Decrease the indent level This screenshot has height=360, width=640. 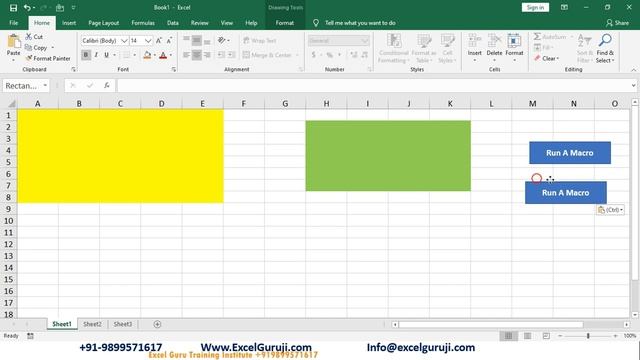pyautogui.click(x=221, y=55)
